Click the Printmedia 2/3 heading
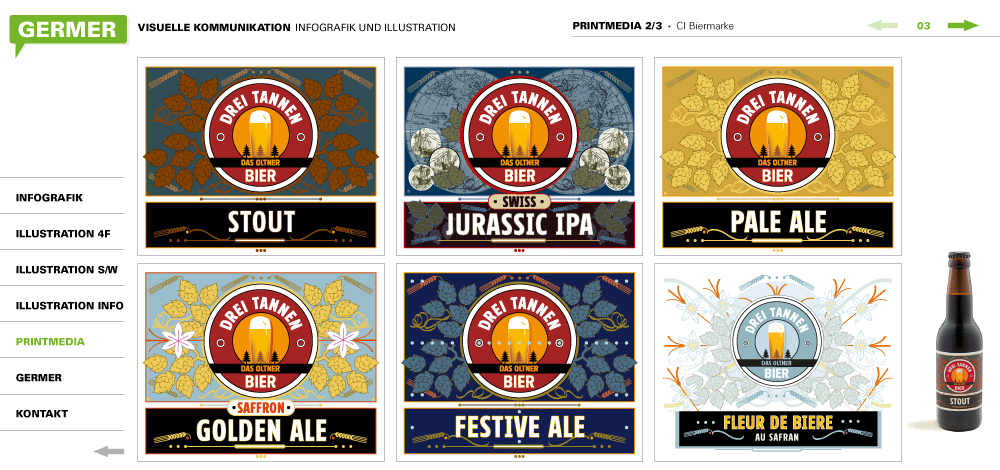The image size is (1000, 470). [617, 26]
